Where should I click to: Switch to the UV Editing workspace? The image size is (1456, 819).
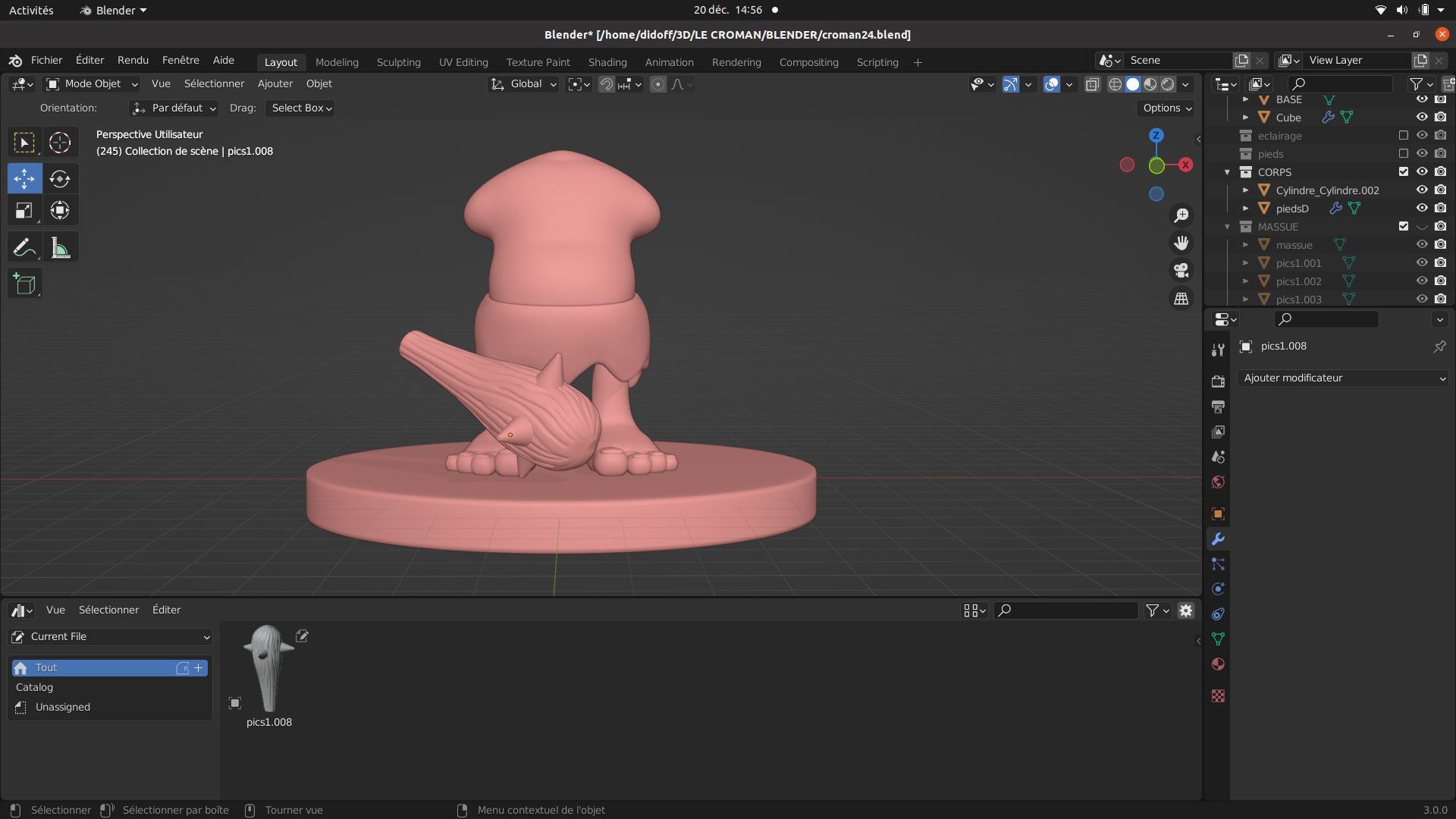point(463,62)
